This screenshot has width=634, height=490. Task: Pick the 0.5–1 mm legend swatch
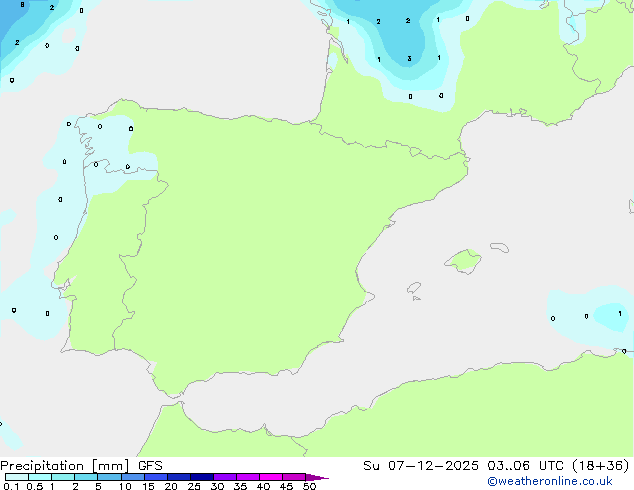coord(40,477)
